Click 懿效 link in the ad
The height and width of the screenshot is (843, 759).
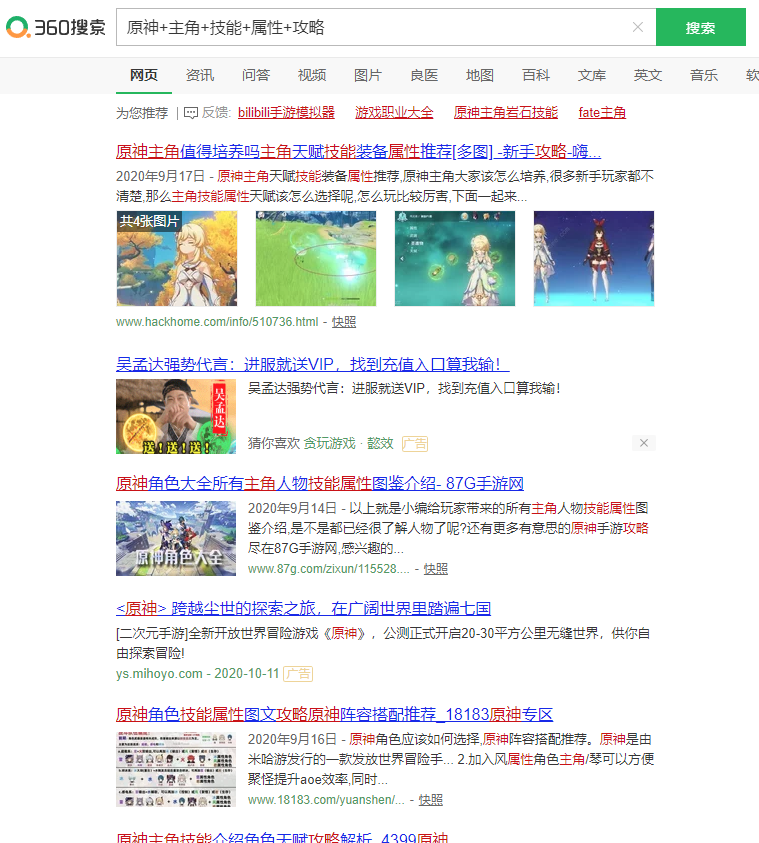380,444
